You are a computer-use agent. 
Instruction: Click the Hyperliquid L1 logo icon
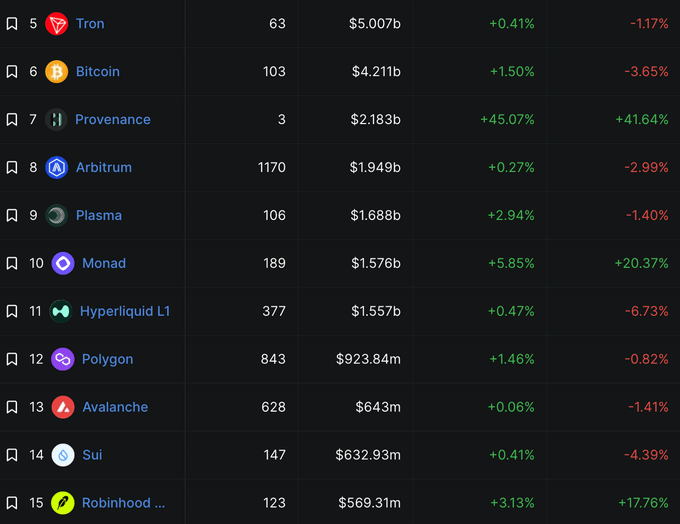click(61, 311)
